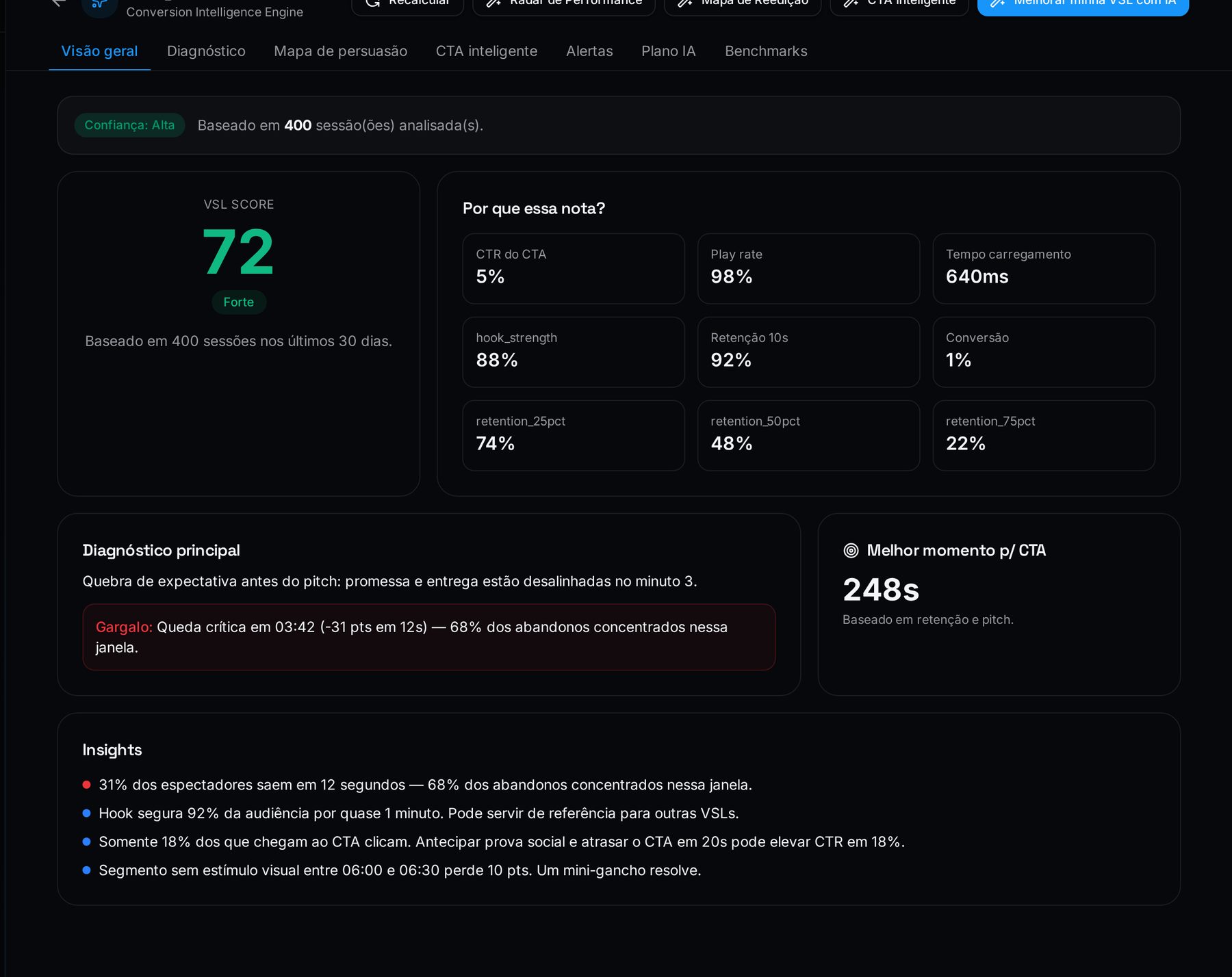Click the retention_75pct 22% card
1232x977 pixels.
(x=1044, y=436)
